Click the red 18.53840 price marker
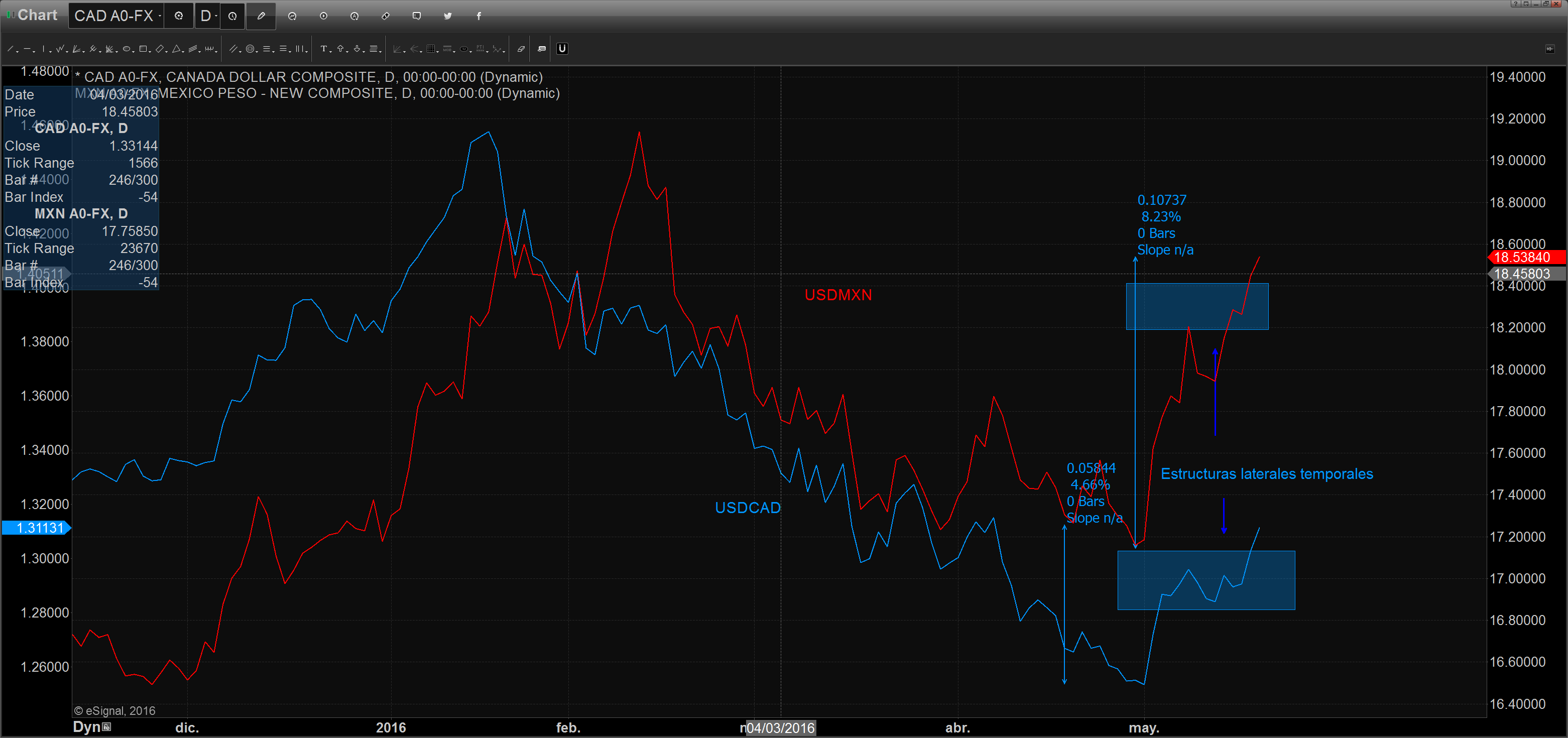The height and width of the screenshot is (738, 1568). (1527, 258)
